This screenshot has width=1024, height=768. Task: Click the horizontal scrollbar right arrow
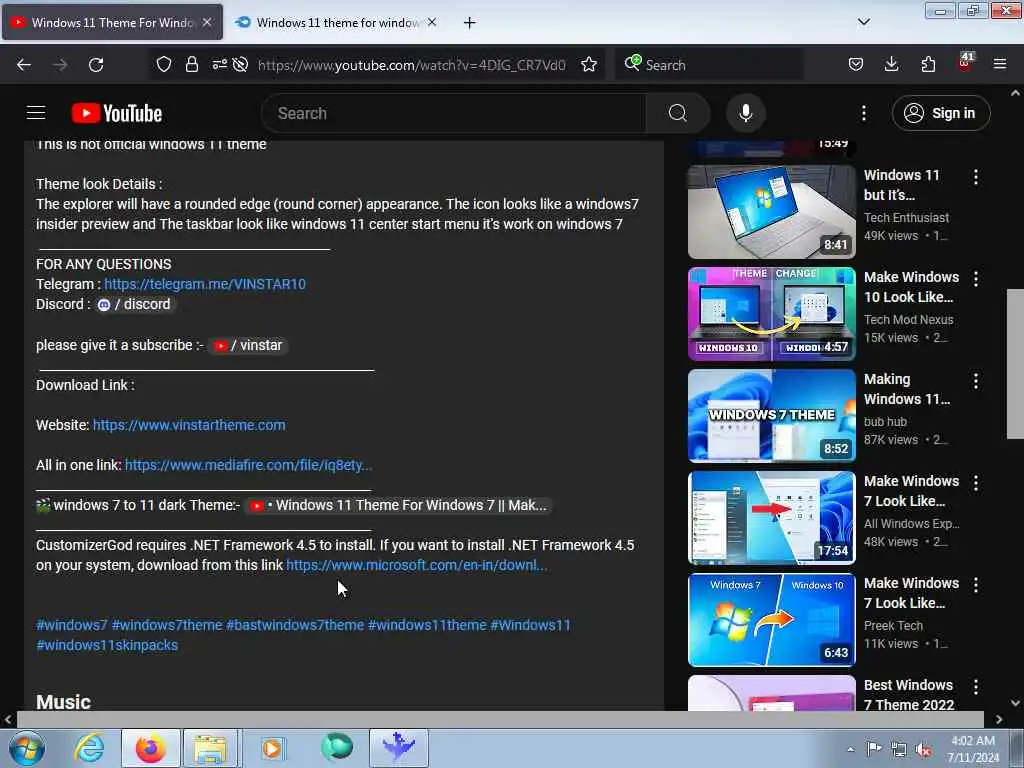tap(999, 719)
